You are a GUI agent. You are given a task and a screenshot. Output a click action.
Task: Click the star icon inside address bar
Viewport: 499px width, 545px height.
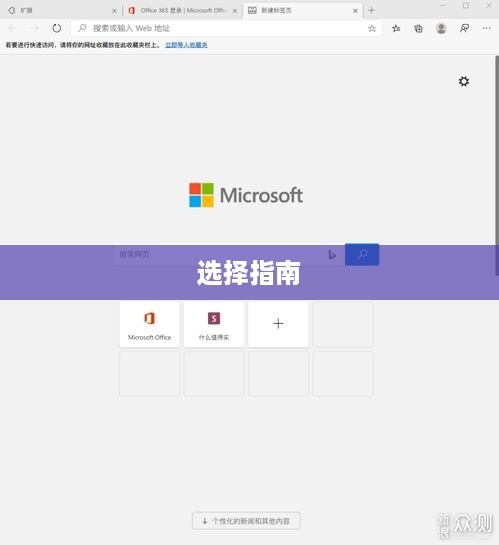click(372, 28)
